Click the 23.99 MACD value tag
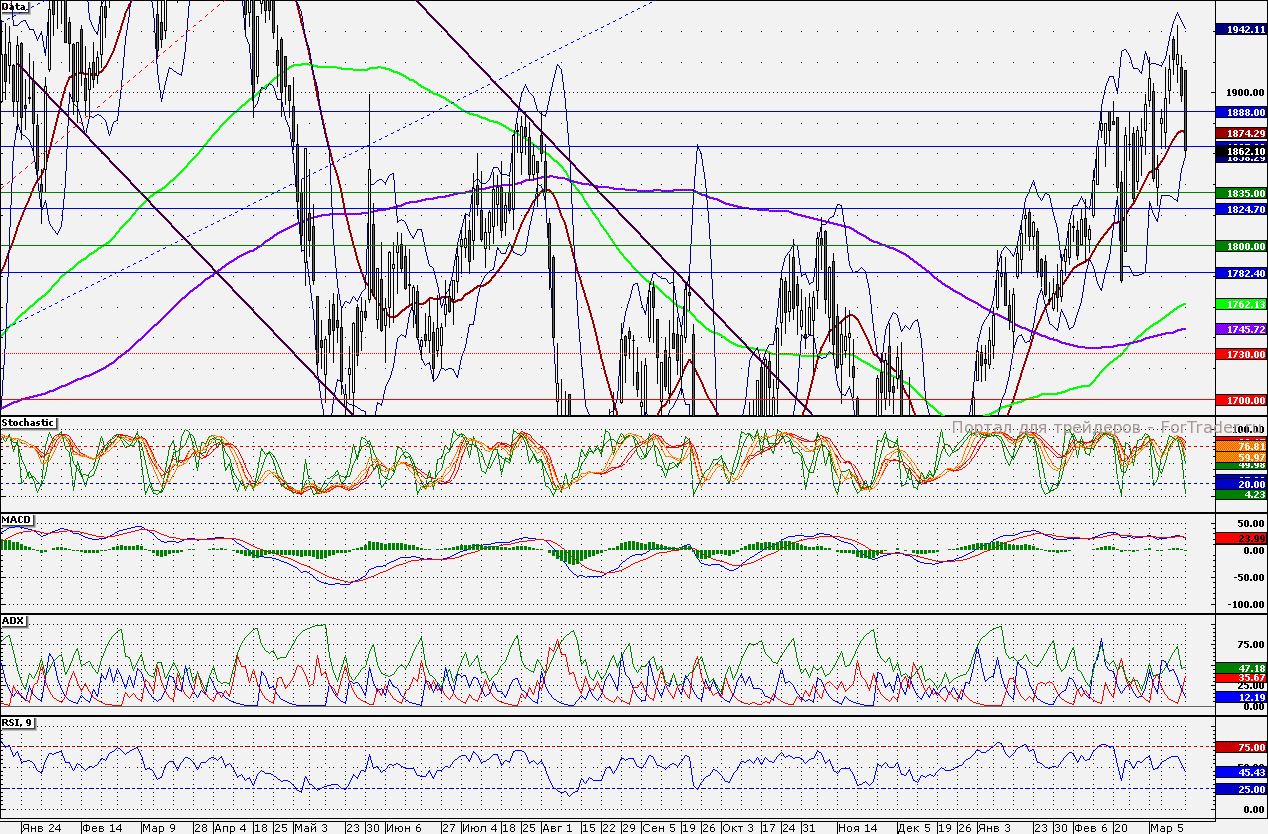This screenshot has height=834, width=1268. (1240, 538)
